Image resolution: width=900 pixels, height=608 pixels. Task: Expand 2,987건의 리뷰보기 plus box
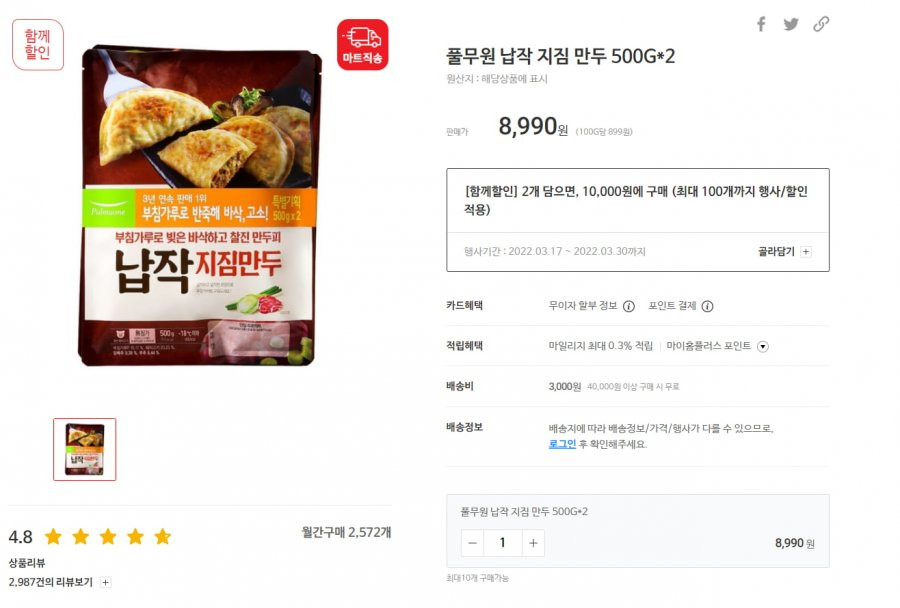pos(106,582)
